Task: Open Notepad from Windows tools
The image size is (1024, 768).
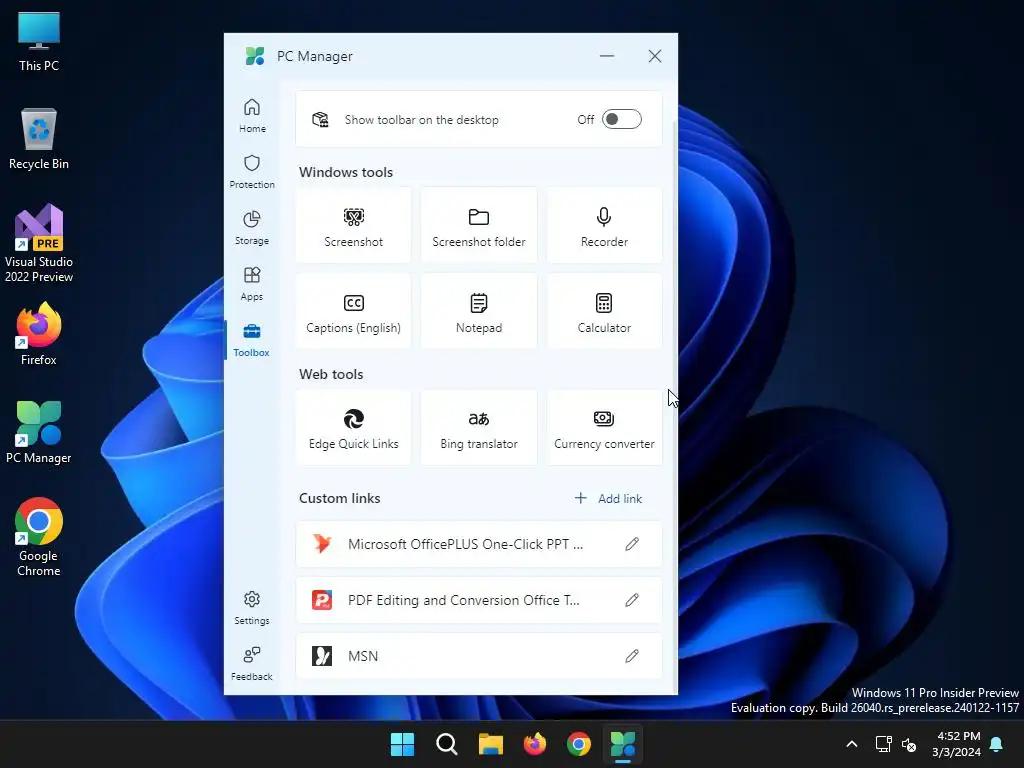Action: 479,312
